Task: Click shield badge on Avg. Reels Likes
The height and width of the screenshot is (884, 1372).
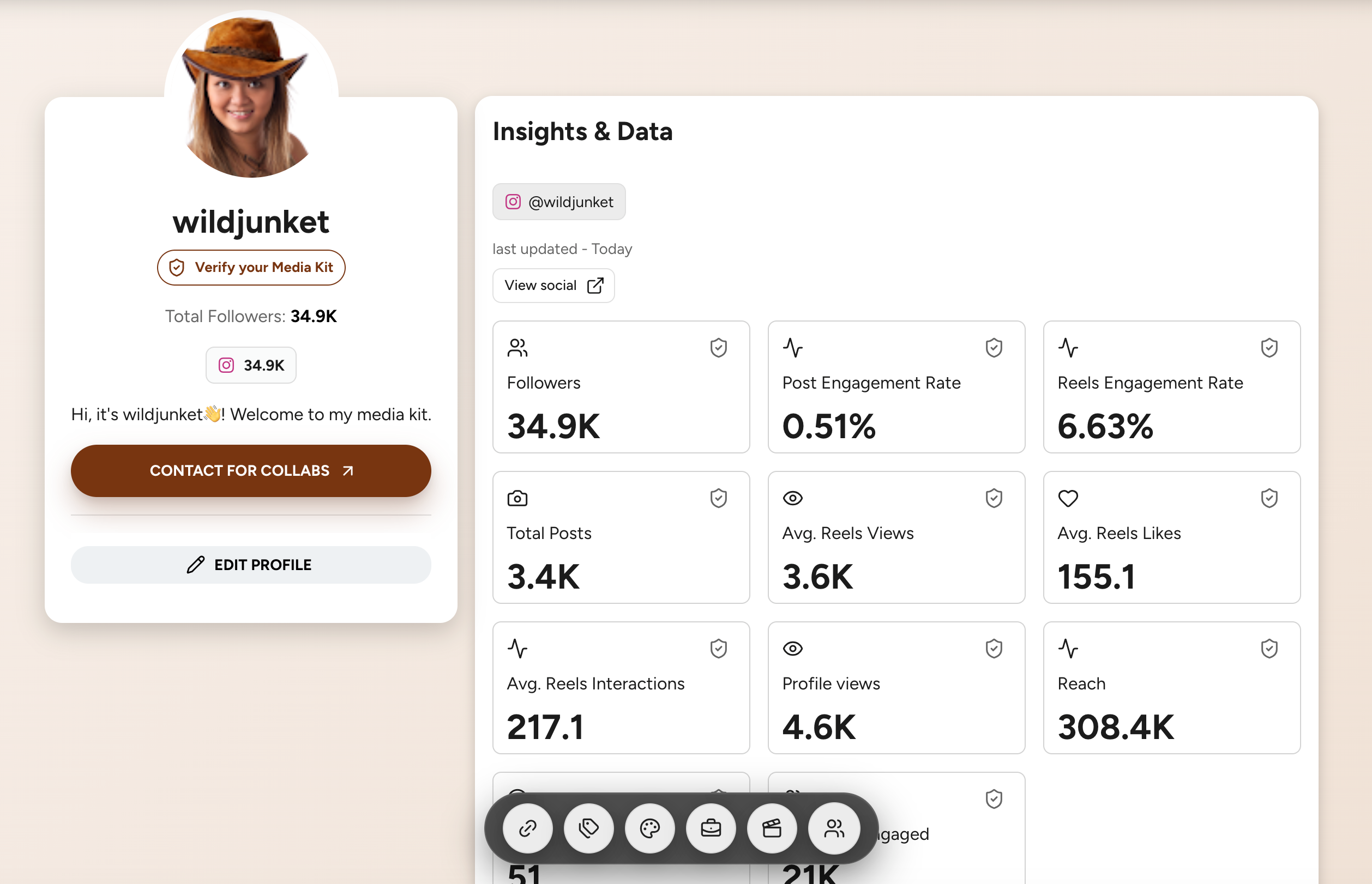Action: point(1268,498)
